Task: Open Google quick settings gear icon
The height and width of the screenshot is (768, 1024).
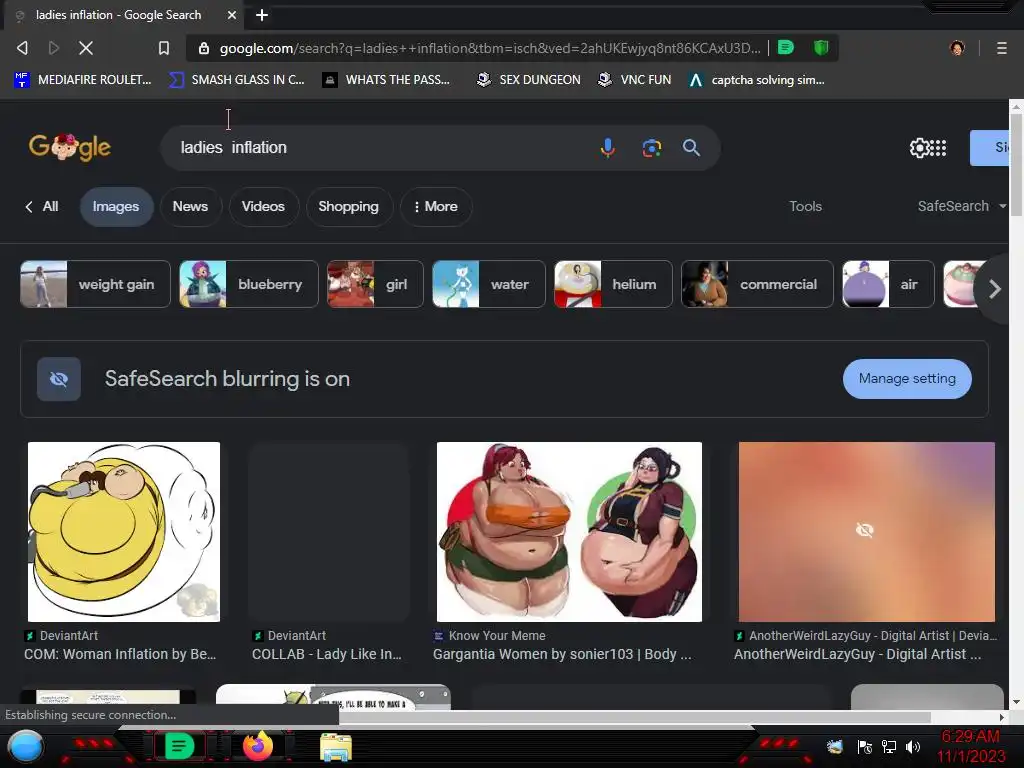Action: click(919, 148)
